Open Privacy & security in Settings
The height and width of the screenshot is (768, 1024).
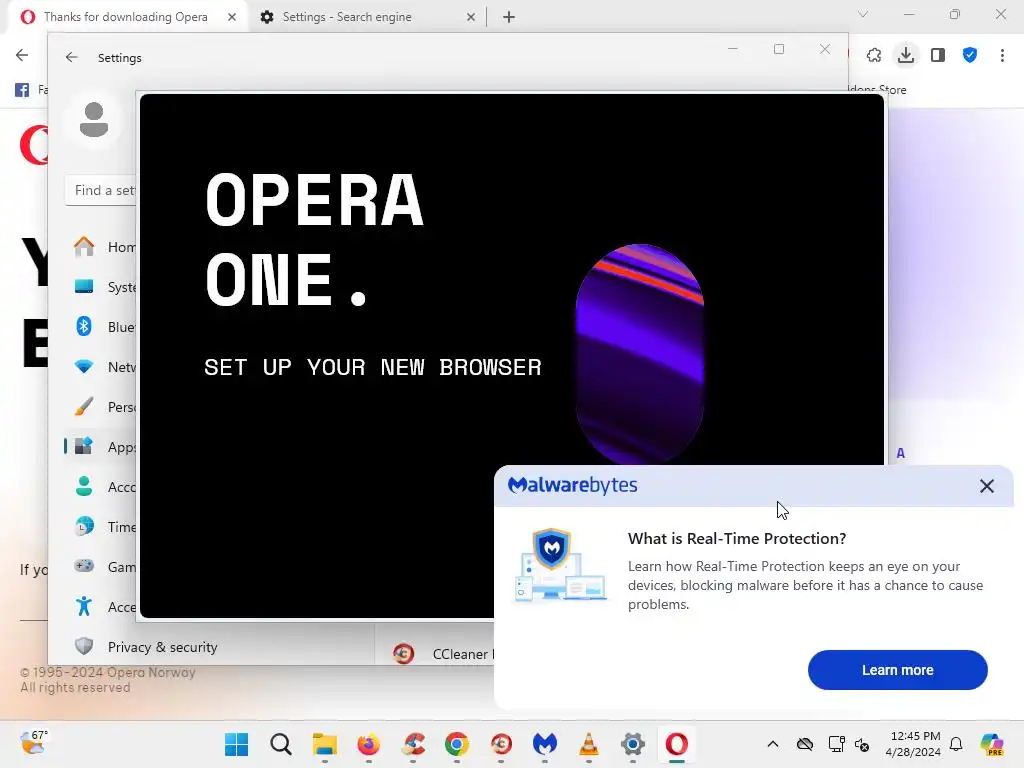click(x=162, y=647)
